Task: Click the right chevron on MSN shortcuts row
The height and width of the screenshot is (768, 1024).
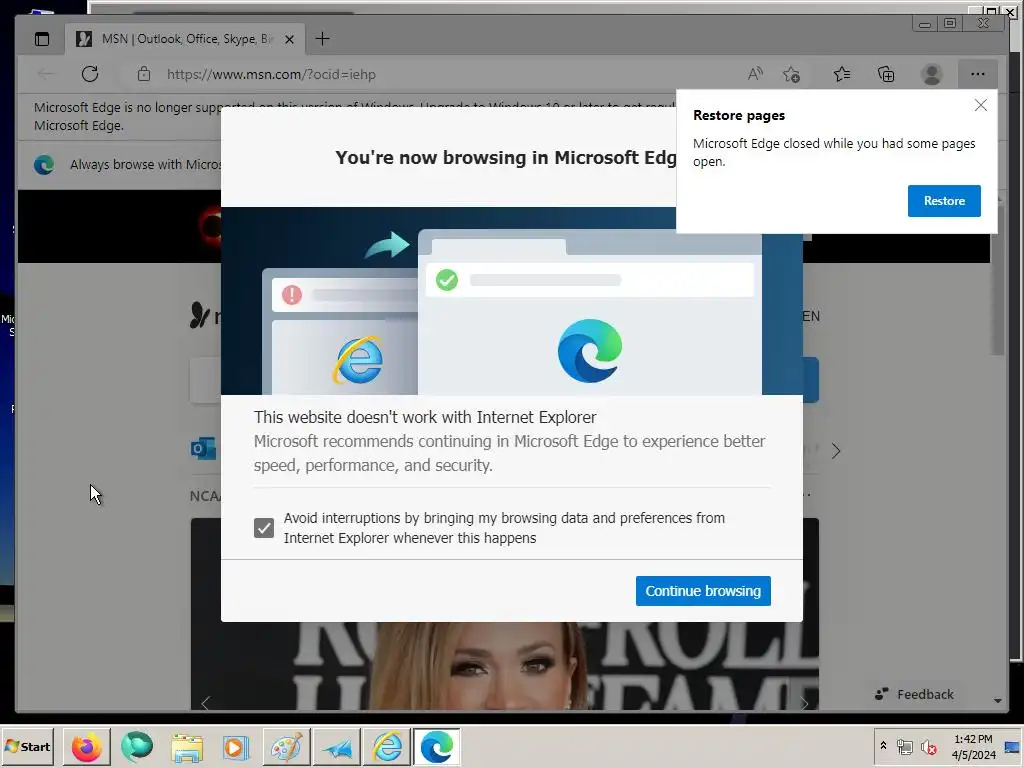Action: tap(836, 451)
